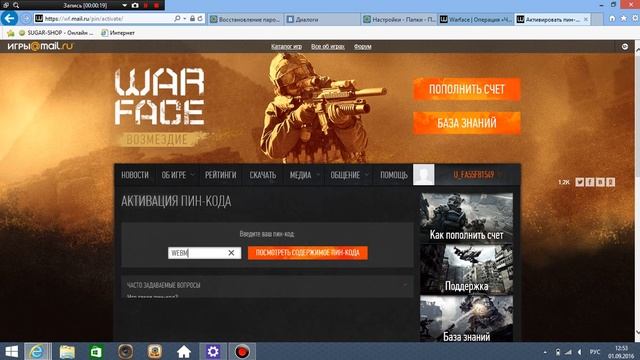Click Internet Explorer in the taskbar

tap(37, 351)
